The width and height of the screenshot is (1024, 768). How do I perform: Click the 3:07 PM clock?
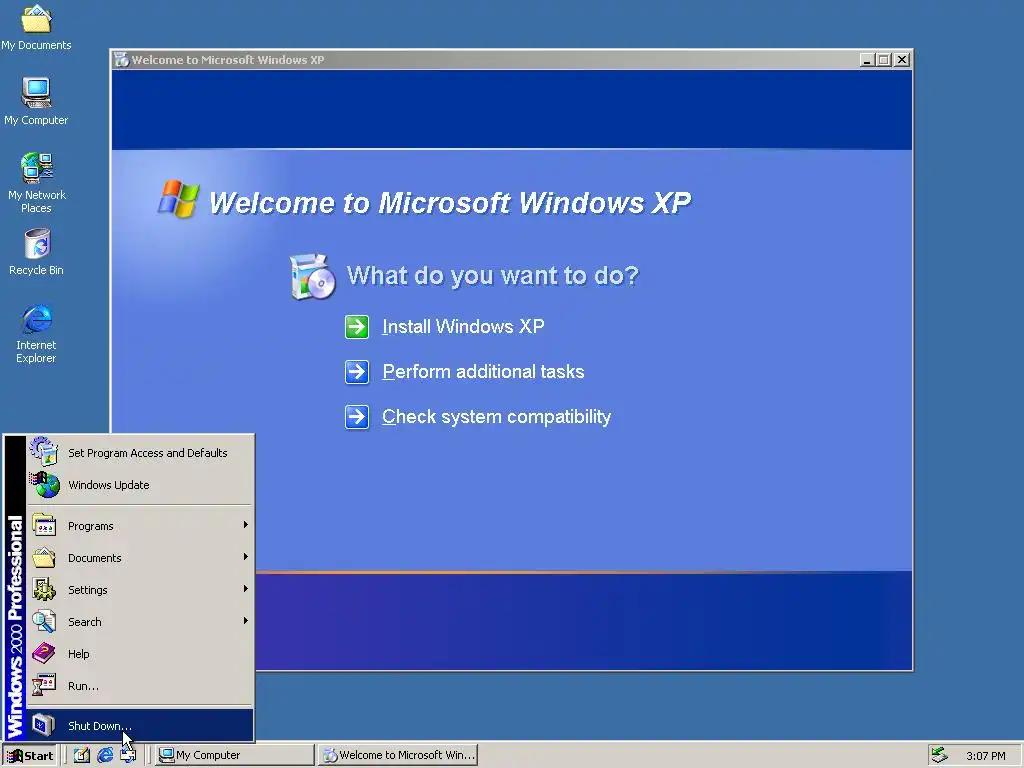pos(985,756)
